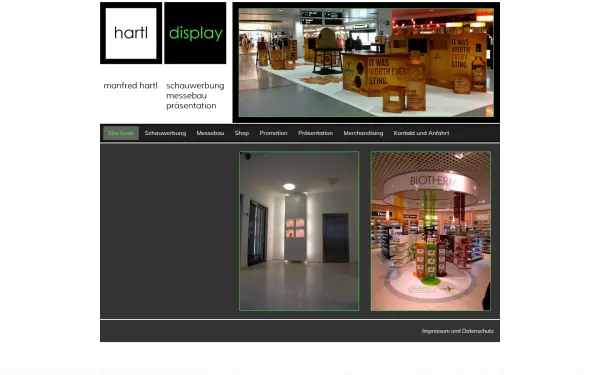Open the Messebau menu item
The height and width of the screenshot is (375, 600).
point(210,133)
